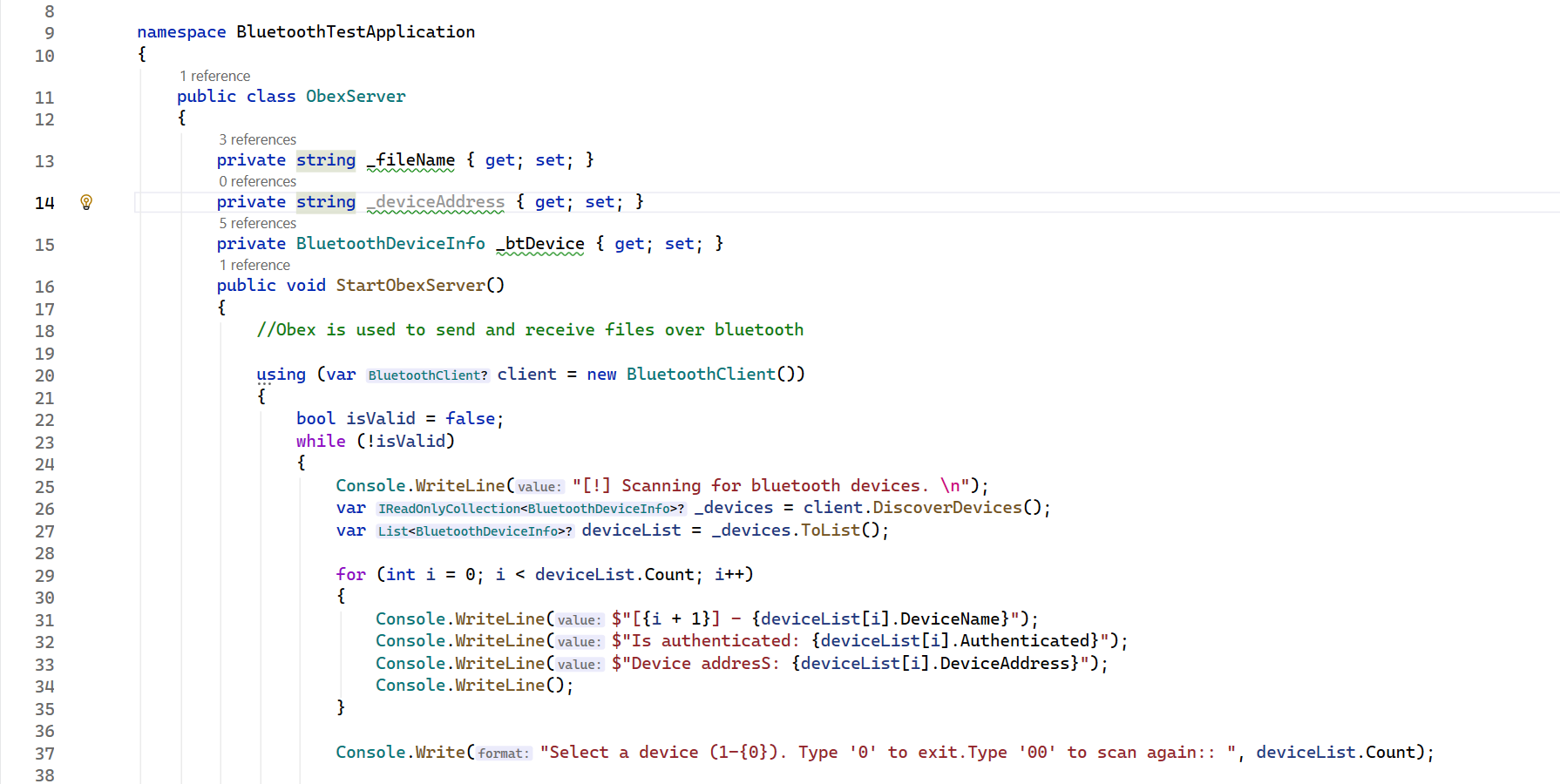Click the IReadOnlyCollection inlay type hint
The image size is (1560, 784).
(x=531, y=509)
